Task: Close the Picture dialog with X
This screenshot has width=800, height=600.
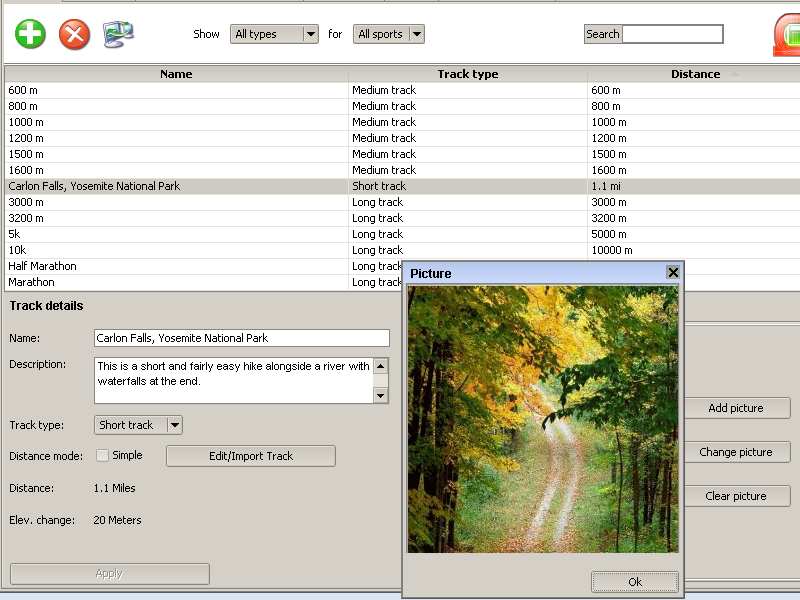Action: coord(673,272)
